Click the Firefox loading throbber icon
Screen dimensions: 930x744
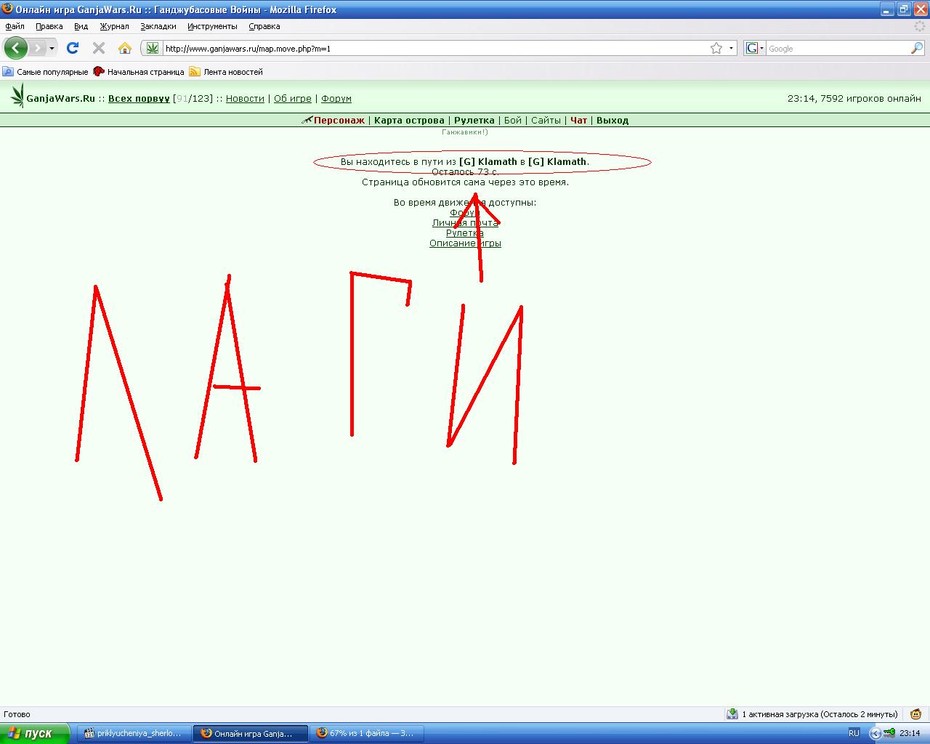(x=919, y=26)
